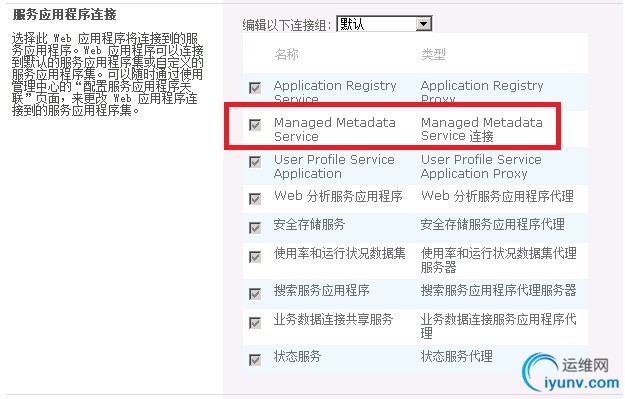Viewport: 625px width, 399px height.
Task: Click the 服务应用程序连接 section heading
Action: 65,15
